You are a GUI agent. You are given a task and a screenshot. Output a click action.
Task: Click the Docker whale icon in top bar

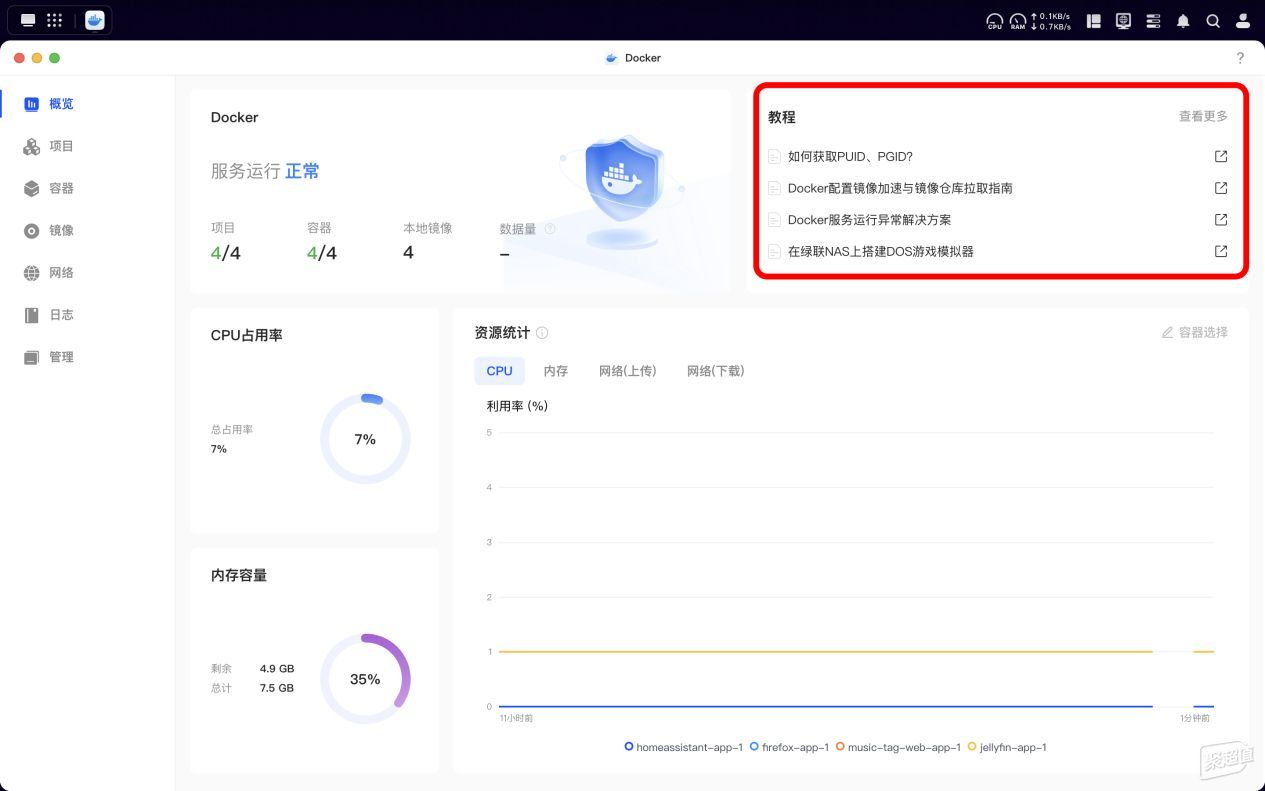[x=95, y=20]
